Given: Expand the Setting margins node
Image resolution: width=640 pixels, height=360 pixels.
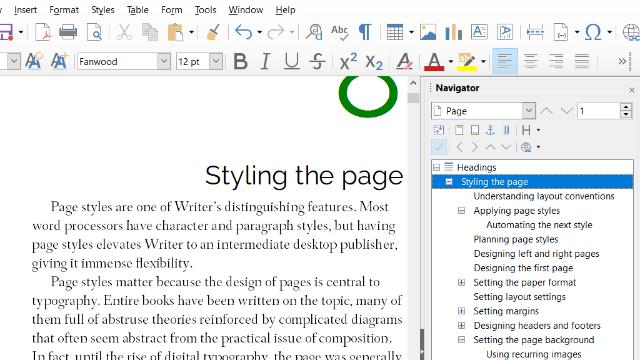Looking at the screenshot, I should 461,311.
